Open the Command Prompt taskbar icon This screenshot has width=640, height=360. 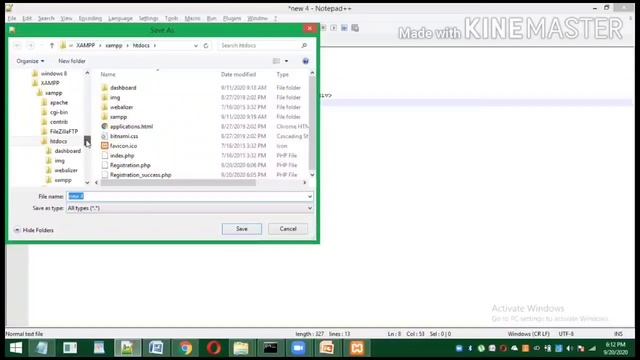pos(270,348)
